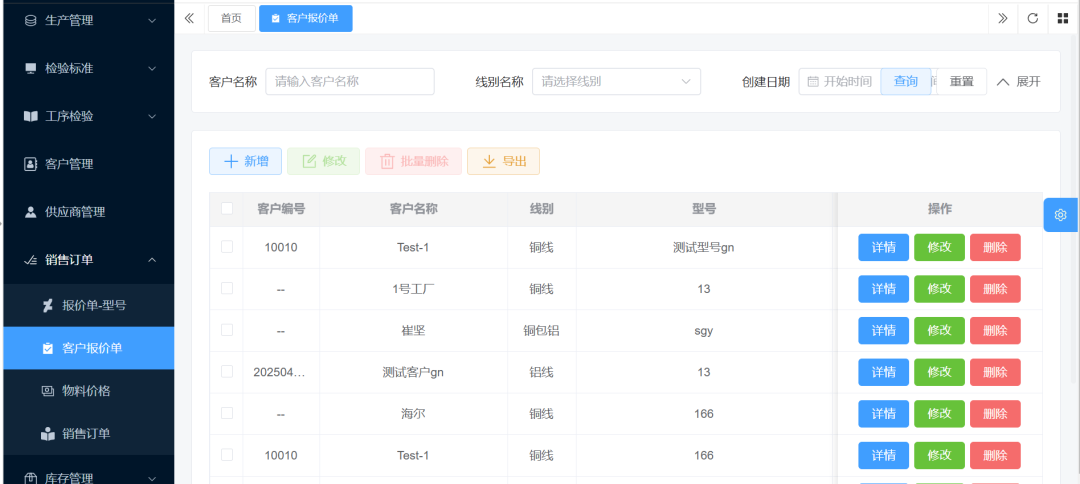The image size is (1080, 484).
Task: Focus the 客户名称 input field
Action: tap(349, 82)
